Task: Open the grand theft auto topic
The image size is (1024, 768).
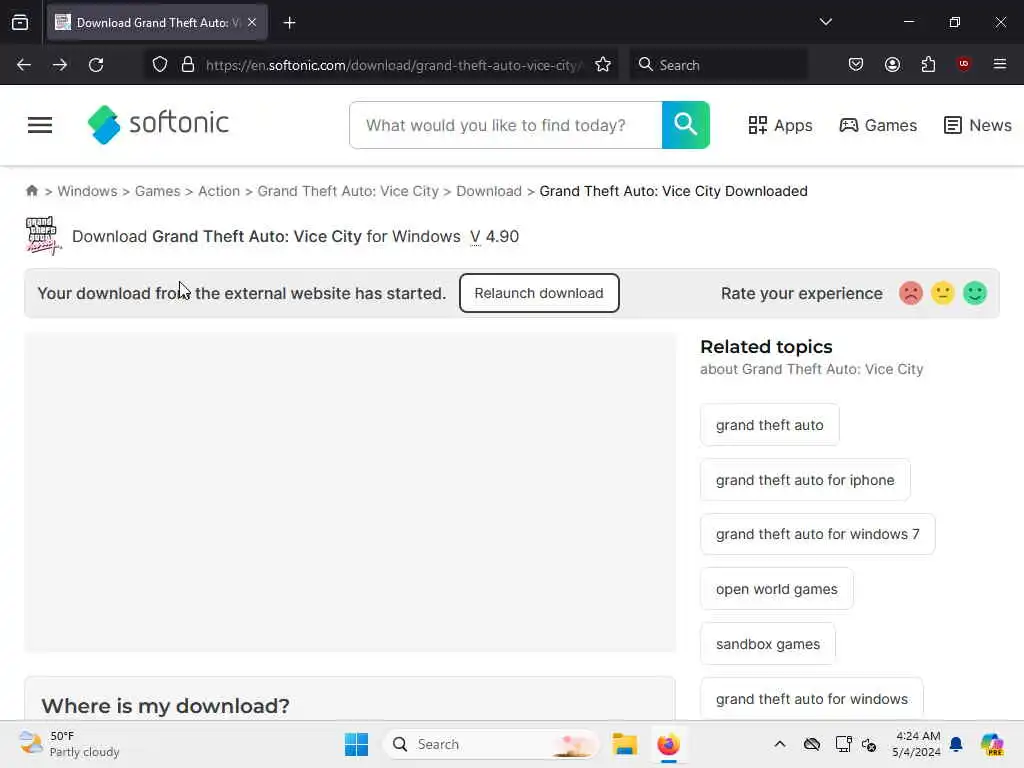Action: (x=769, y=425)
